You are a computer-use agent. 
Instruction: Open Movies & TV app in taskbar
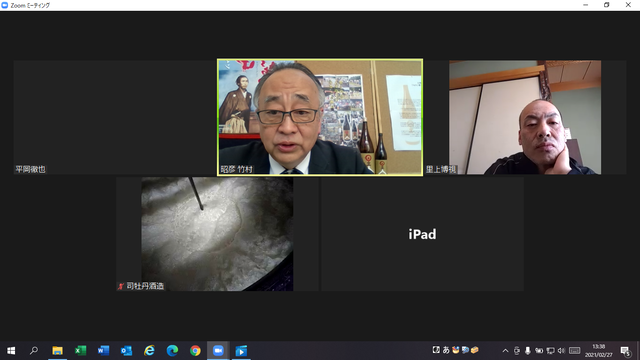[x=241, y=351]
